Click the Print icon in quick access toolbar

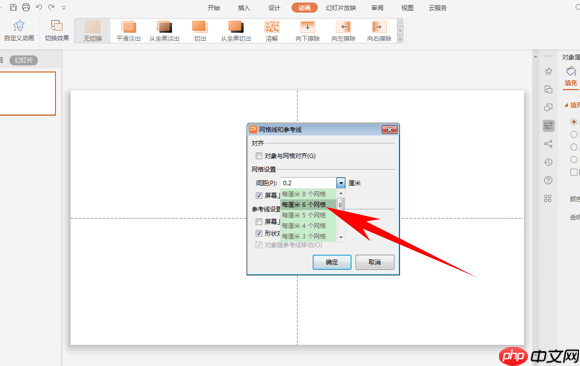click(x=26, y=7)
